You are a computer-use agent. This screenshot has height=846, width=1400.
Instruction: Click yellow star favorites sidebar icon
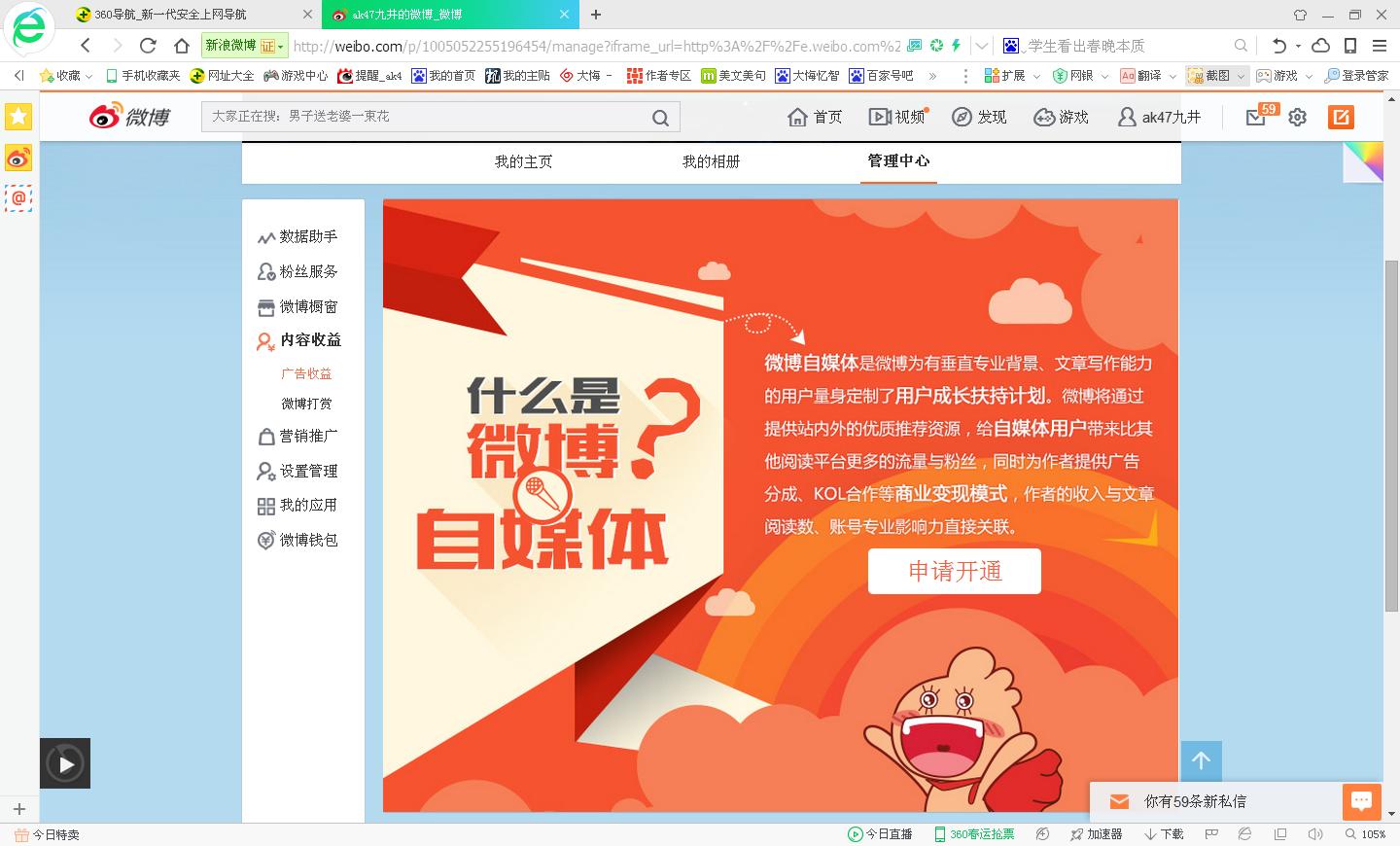[18, 117]
